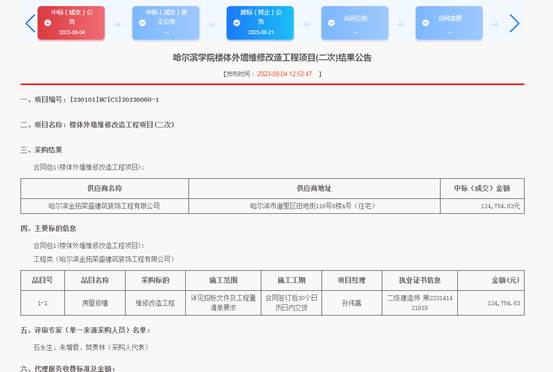Click the announcement title 哈尔滨学院楼体外墙维修改造工程项目(二次)结果公告
Viewport: 553px width, 372px height.
pos(272,58)
